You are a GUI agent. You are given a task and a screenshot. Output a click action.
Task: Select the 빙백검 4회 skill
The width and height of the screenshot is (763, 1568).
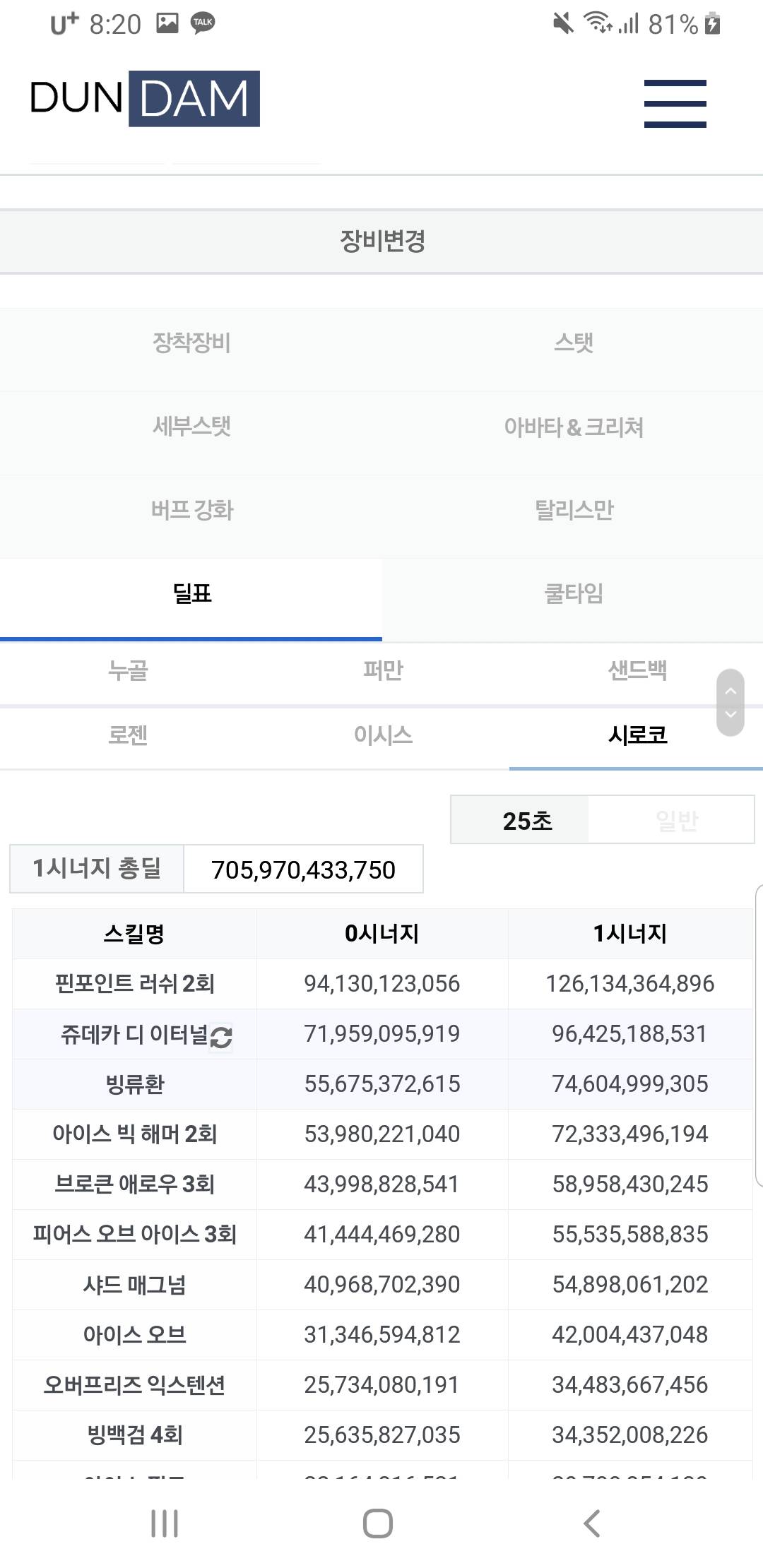tap(134, 1435)
